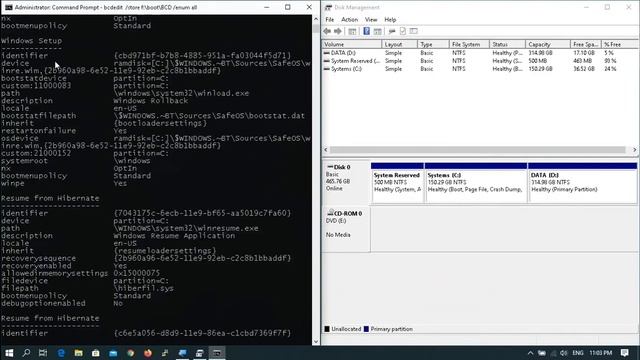Click the Primary partition blue legend swatch
This screenshot has height=360, width=640.
point(366,329)
